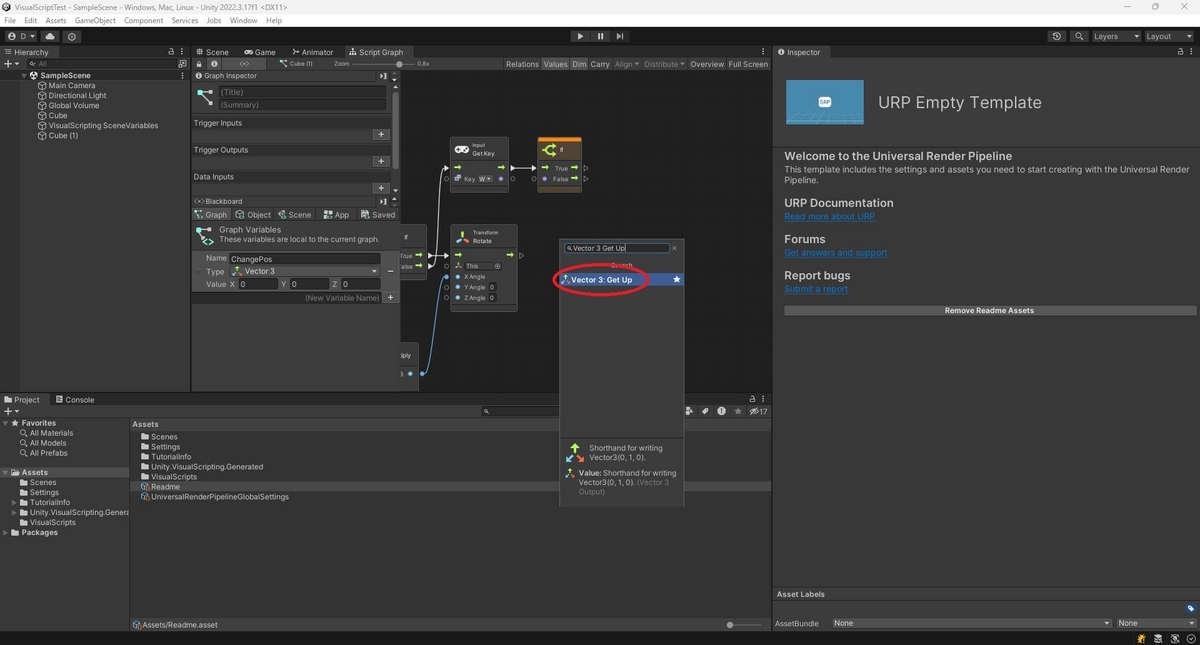Open the Key dropdown set to W

point(485,179)
